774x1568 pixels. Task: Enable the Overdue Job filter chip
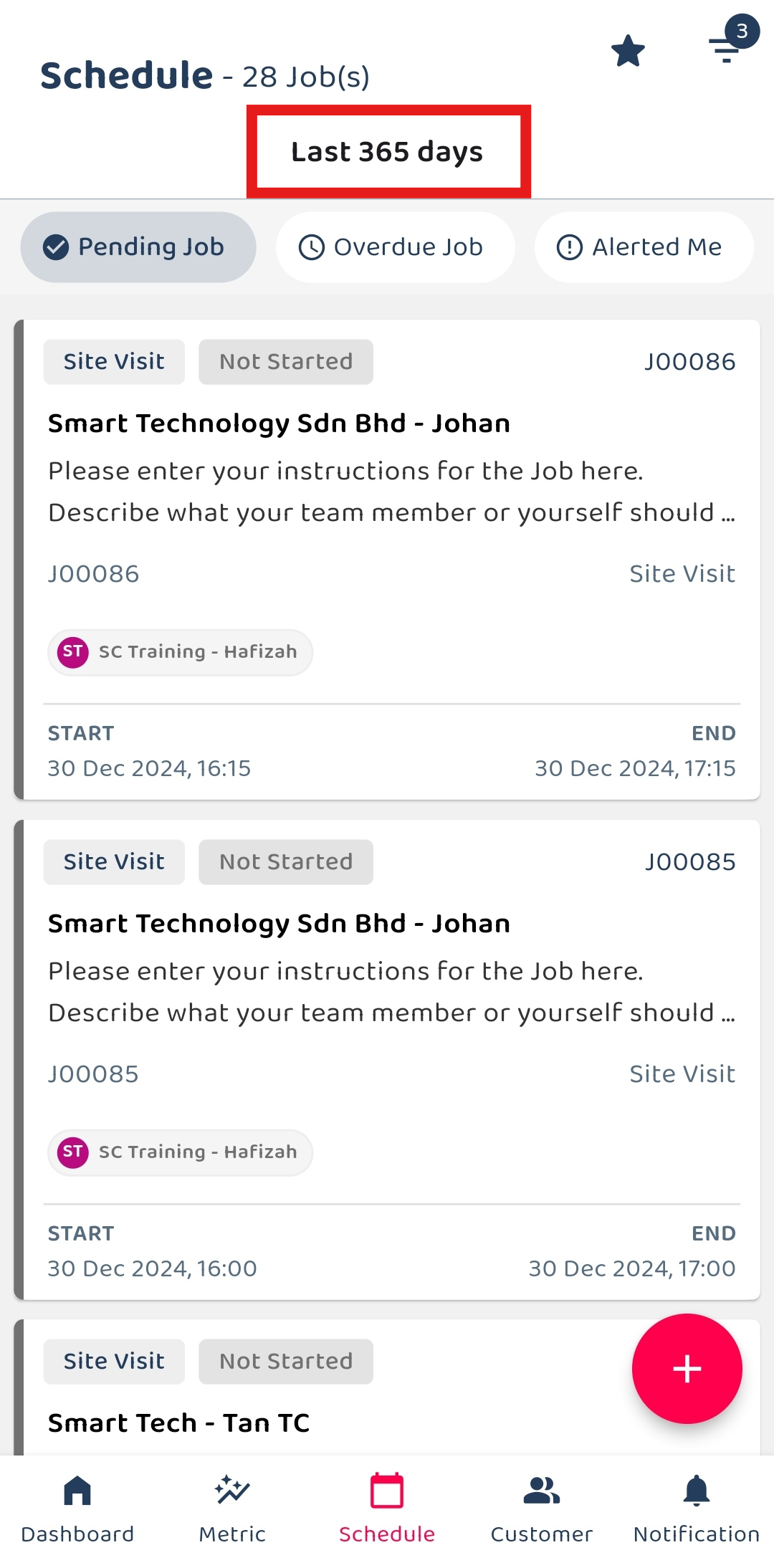coord(396,247)
